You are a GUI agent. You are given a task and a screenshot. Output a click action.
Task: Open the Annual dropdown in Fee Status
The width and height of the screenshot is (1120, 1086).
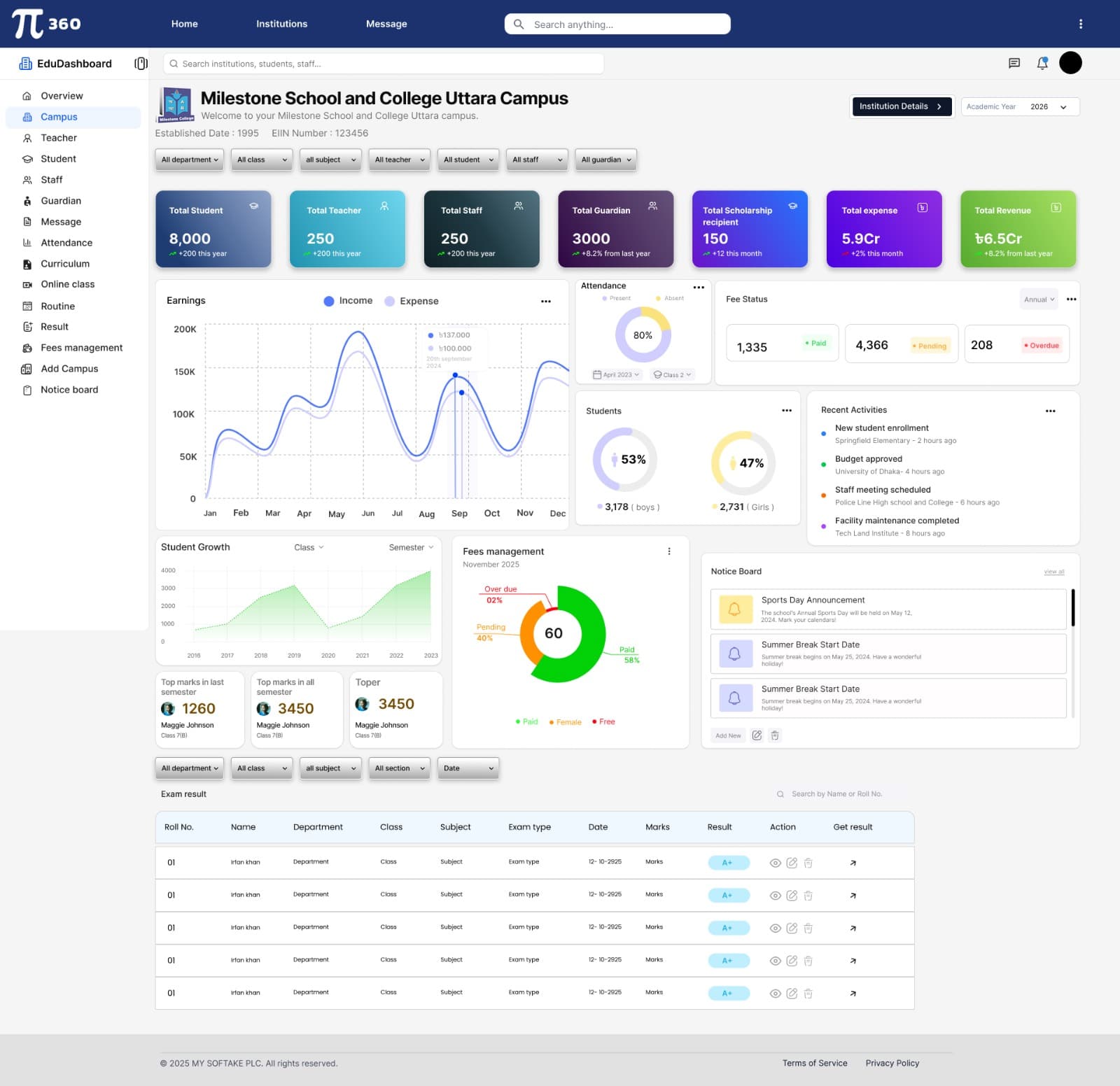coord(1039,299)
